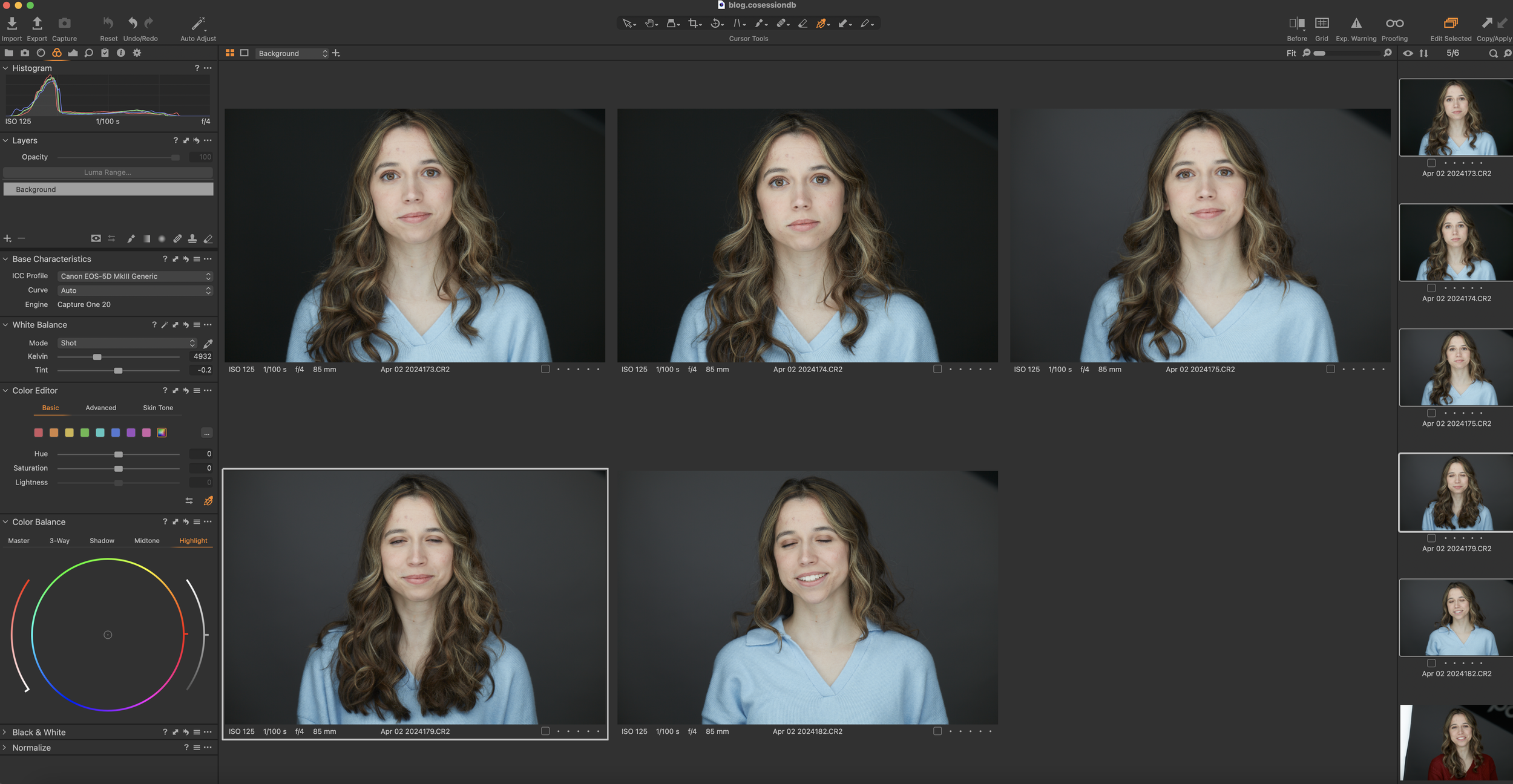Switch to the Exposure tool tab
Screen dimensions: 1513x784
point(73,53)
